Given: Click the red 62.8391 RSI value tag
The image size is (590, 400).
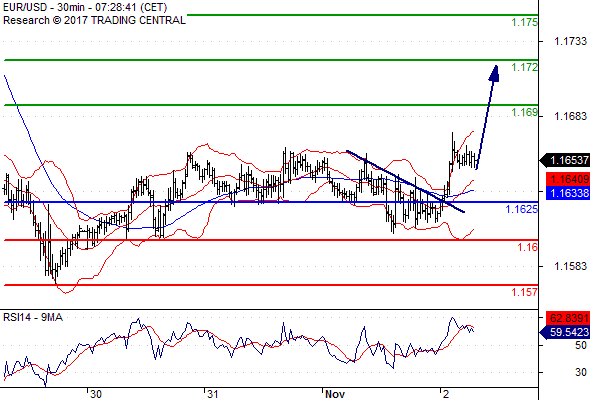Looking at the screenshot, I should (x=568, y=318).
